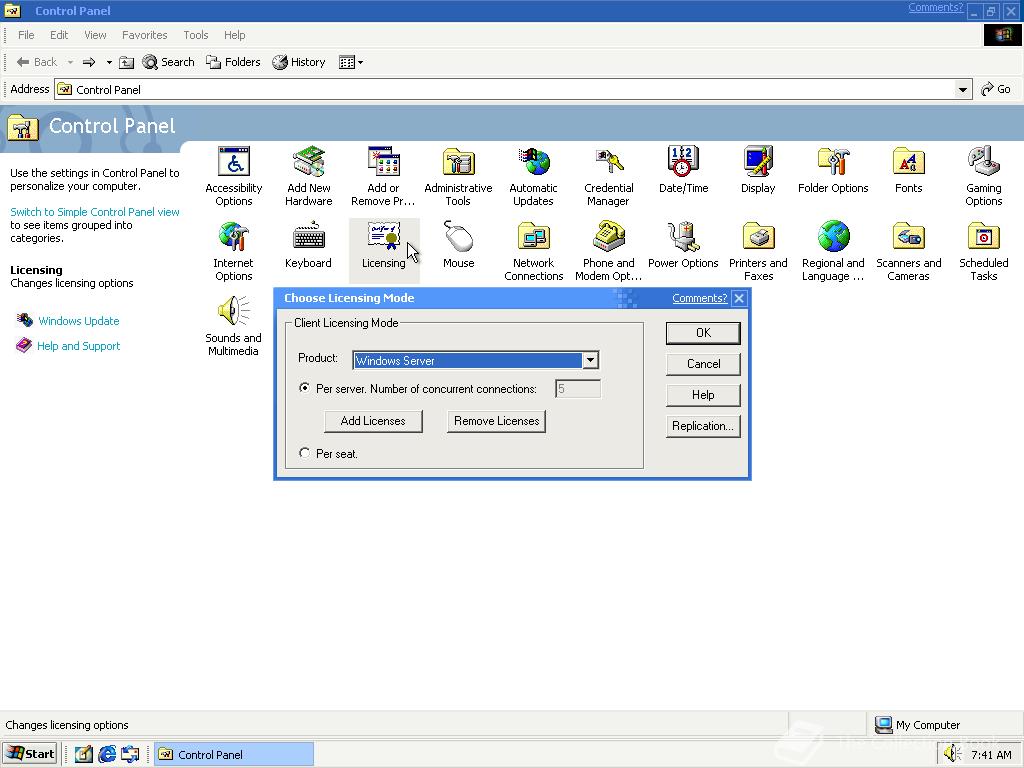Screen dimensions: 1024x768
Task: Launch Internet Explorer from quick launch
Action: (x=107, y=754)
